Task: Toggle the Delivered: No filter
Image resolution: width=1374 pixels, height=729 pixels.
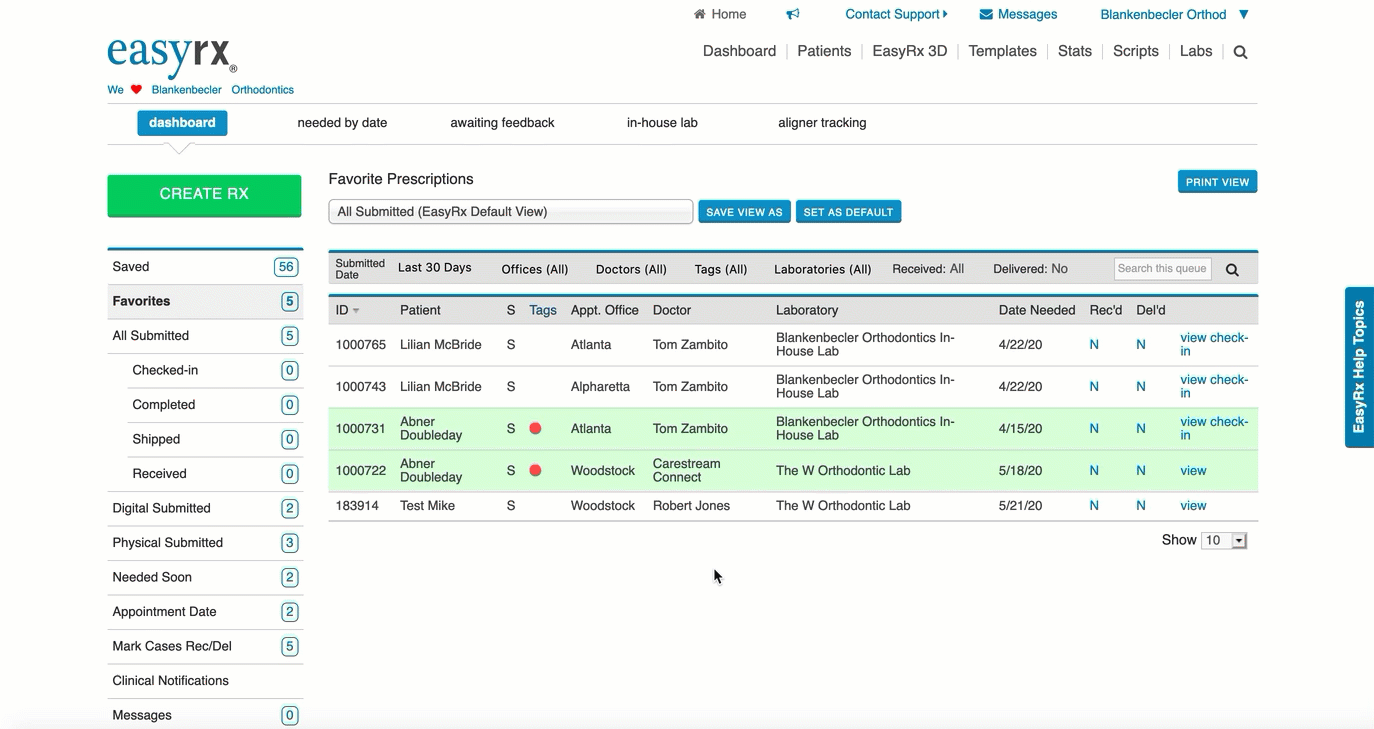Action: tap(1030, 269)
